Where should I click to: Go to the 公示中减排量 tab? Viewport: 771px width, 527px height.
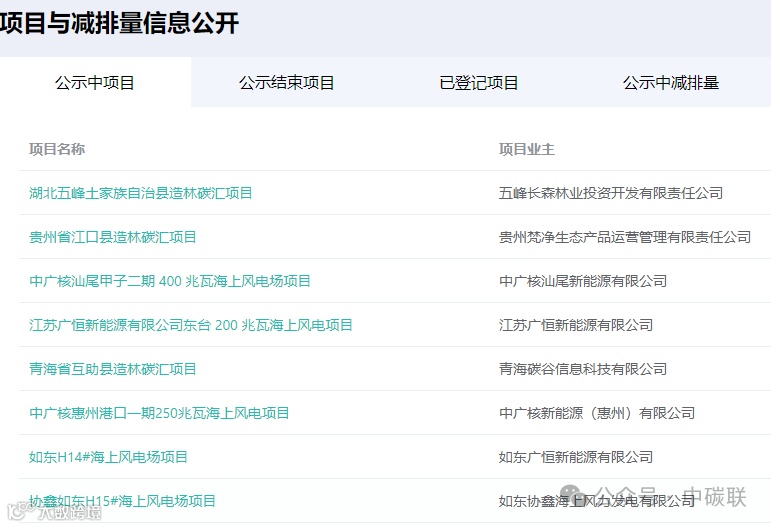coord(671,83)
